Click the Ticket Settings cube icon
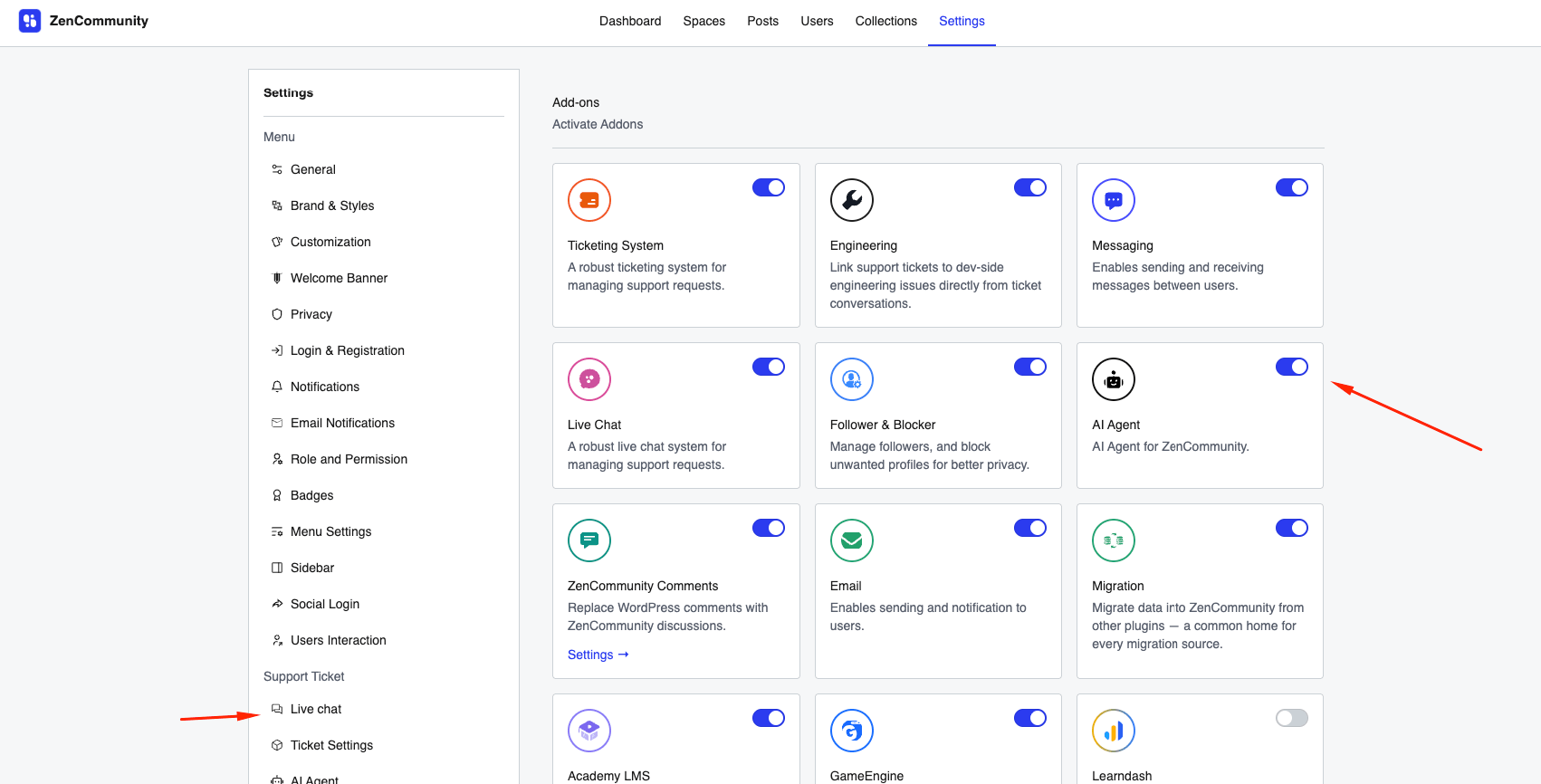Screen dimensions: 1541x784 point(277,745)
